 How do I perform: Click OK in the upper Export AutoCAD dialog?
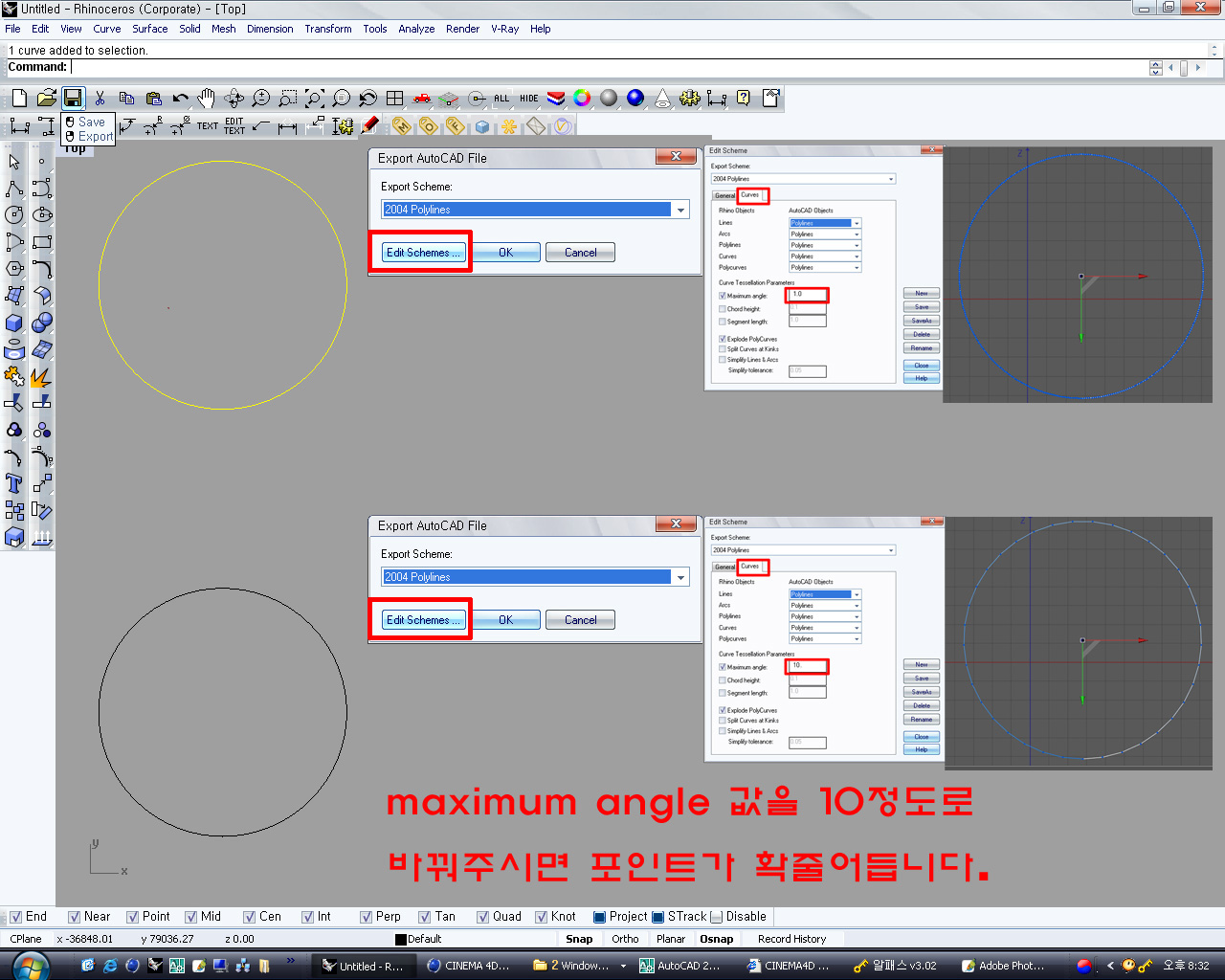(505, 253)
